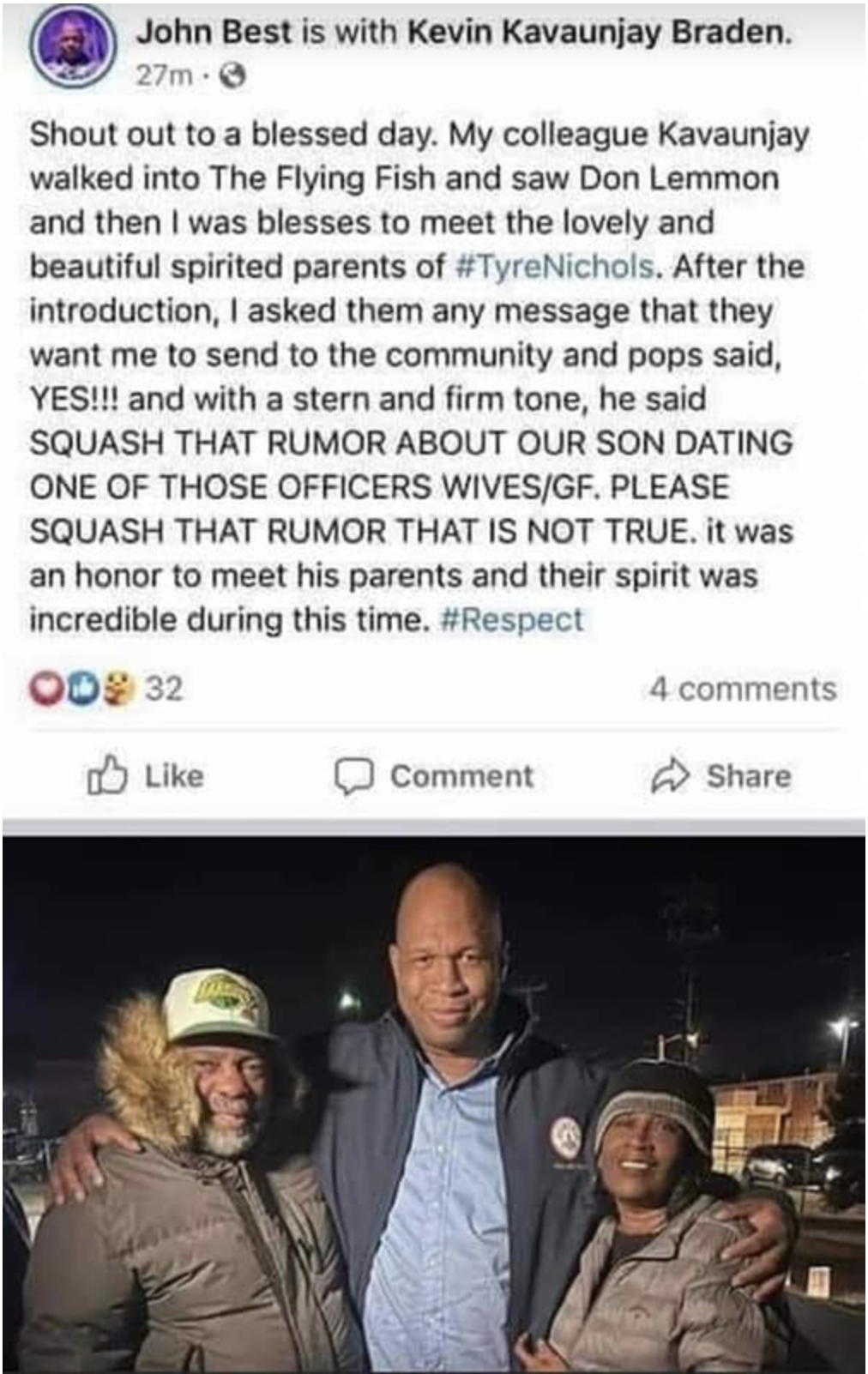Image resolution: width=868 pixels, height=1374 pixels.
Task: Open the attached group photo
Action: (x=434, y=1103)
